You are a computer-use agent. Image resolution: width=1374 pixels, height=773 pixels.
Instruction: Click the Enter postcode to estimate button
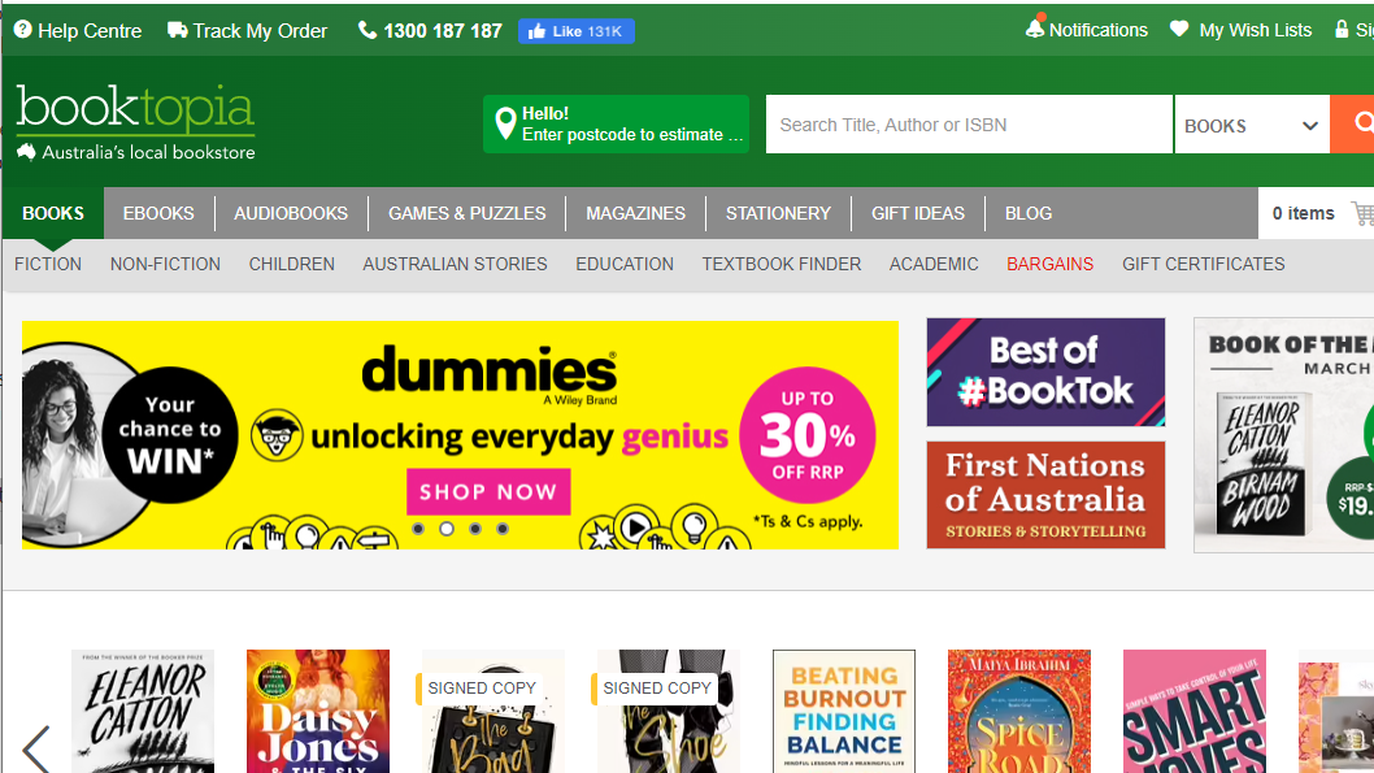[616, 124]
